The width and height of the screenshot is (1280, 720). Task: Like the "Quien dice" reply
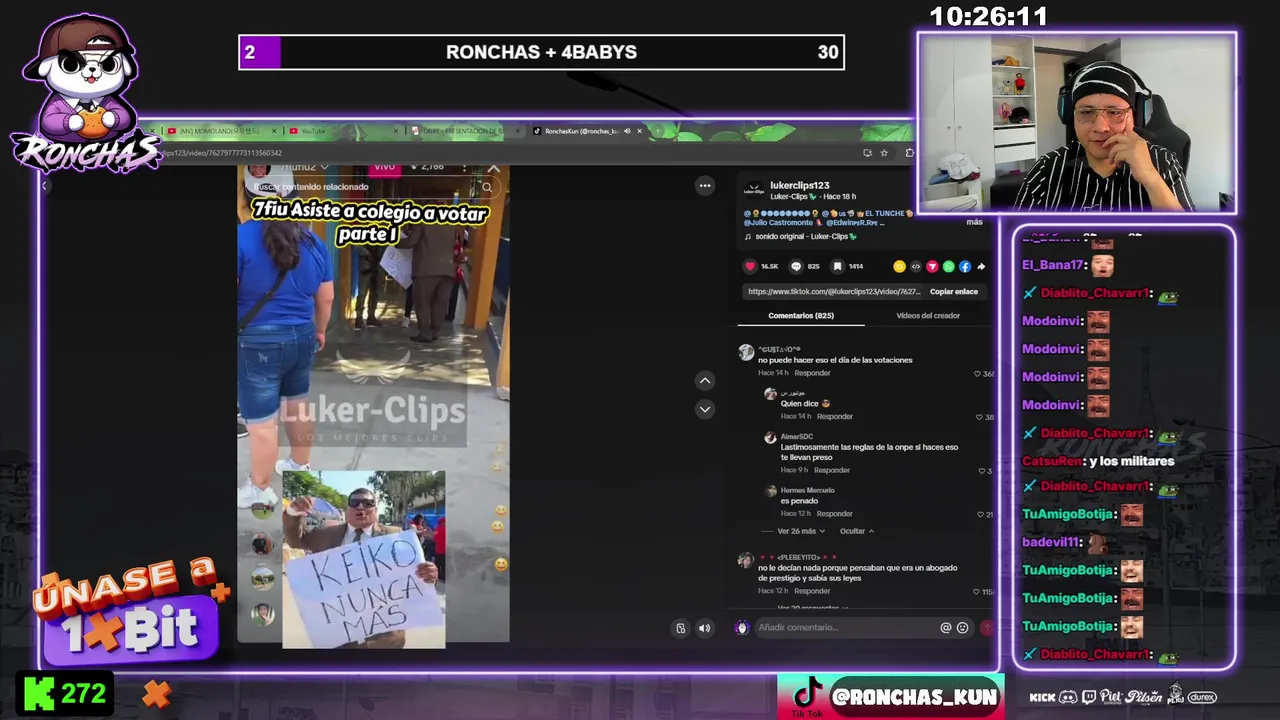click(981, 417)
